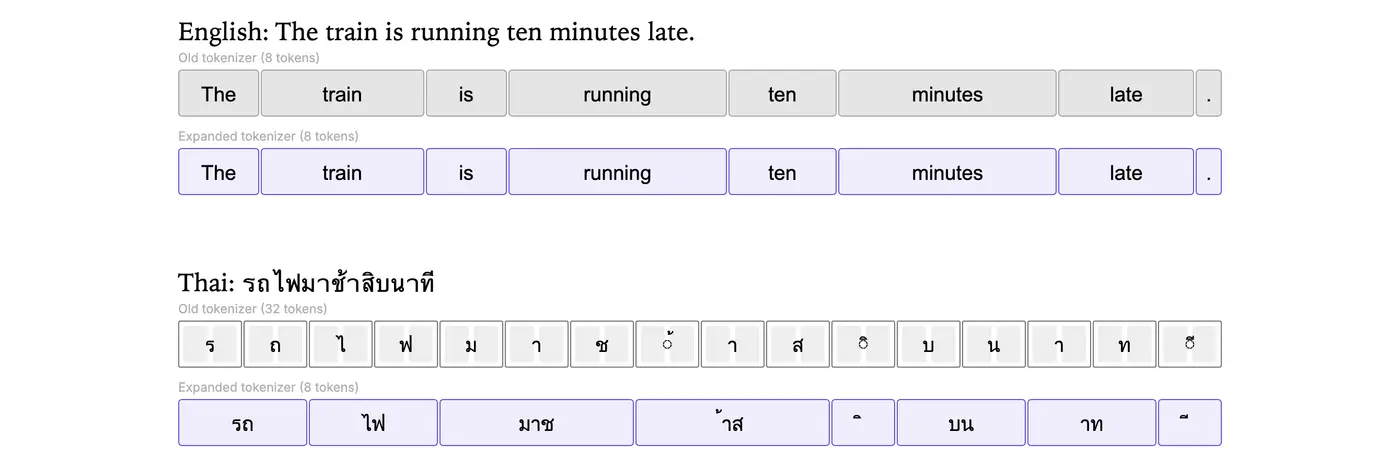This screenshot has height=467, width=1400.
Task: Select the 'running' token in gray old tokenizer row
Action: pyautogui.click(x=617, y=94)
